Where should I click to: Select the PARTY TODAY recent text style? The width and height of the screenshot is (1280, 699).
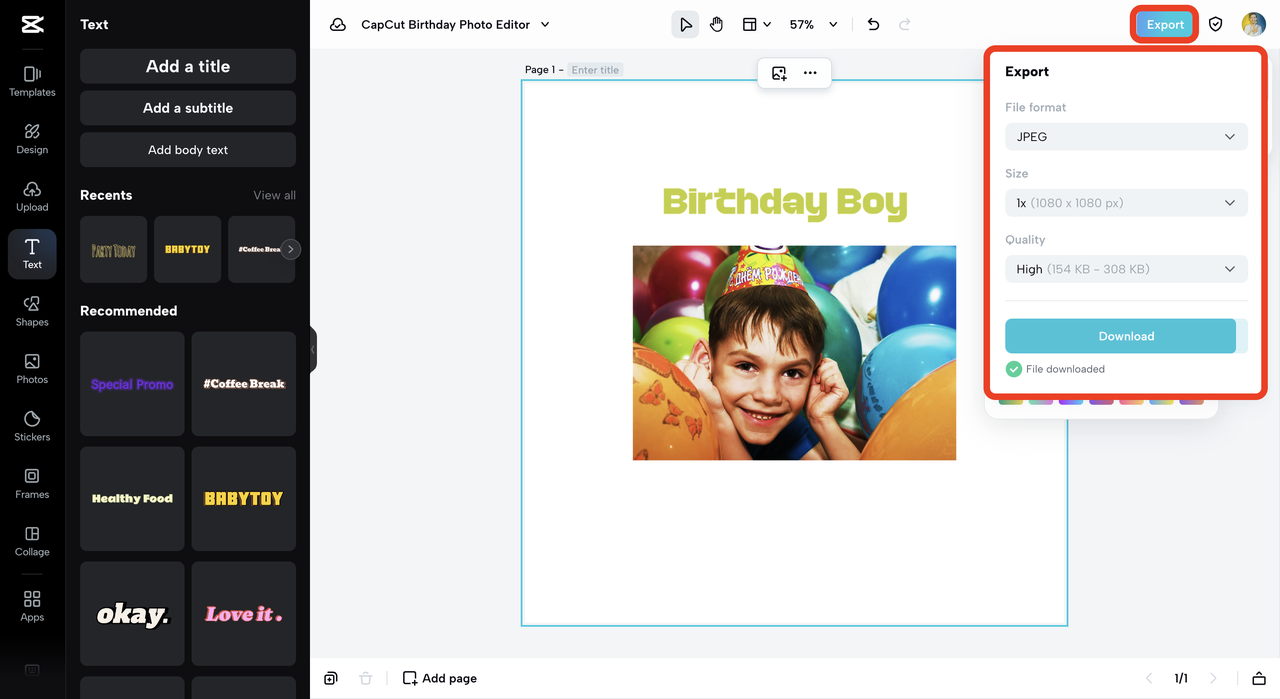(113, 250)
